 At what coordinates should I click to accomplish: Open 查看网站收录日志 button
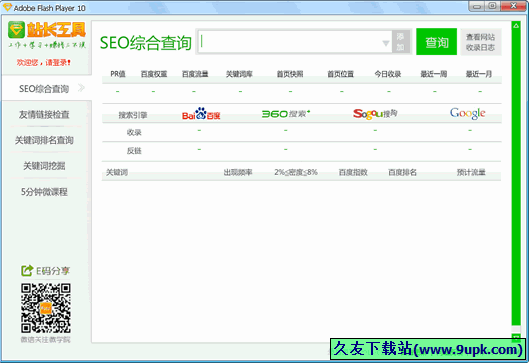481,42
